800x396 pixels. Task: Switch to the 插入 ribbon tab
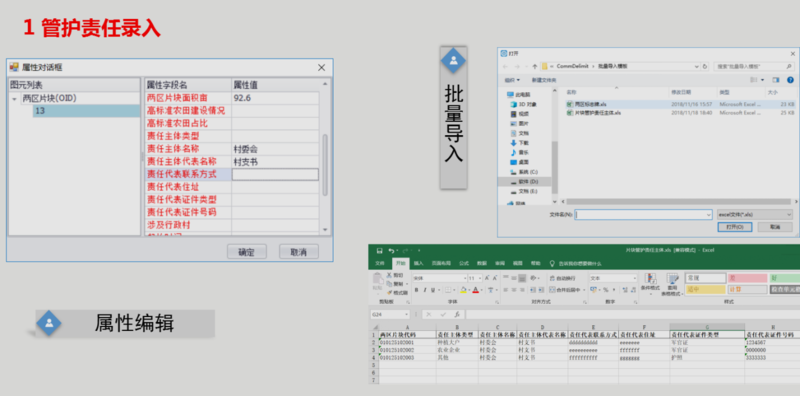(x=419, y=263)
